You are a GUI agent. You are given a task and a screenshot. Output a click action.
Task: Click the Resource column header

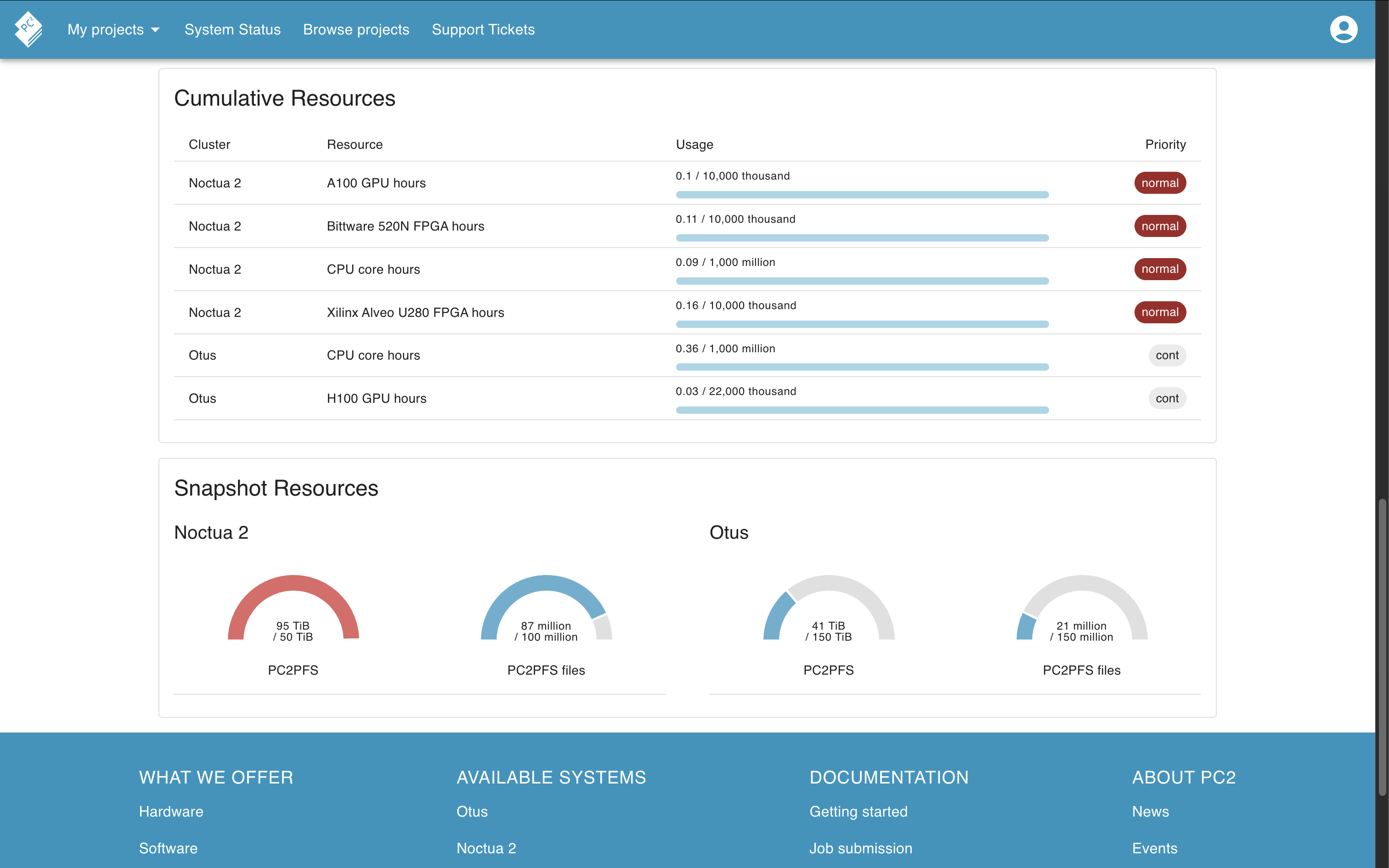[x=355, y=145]
